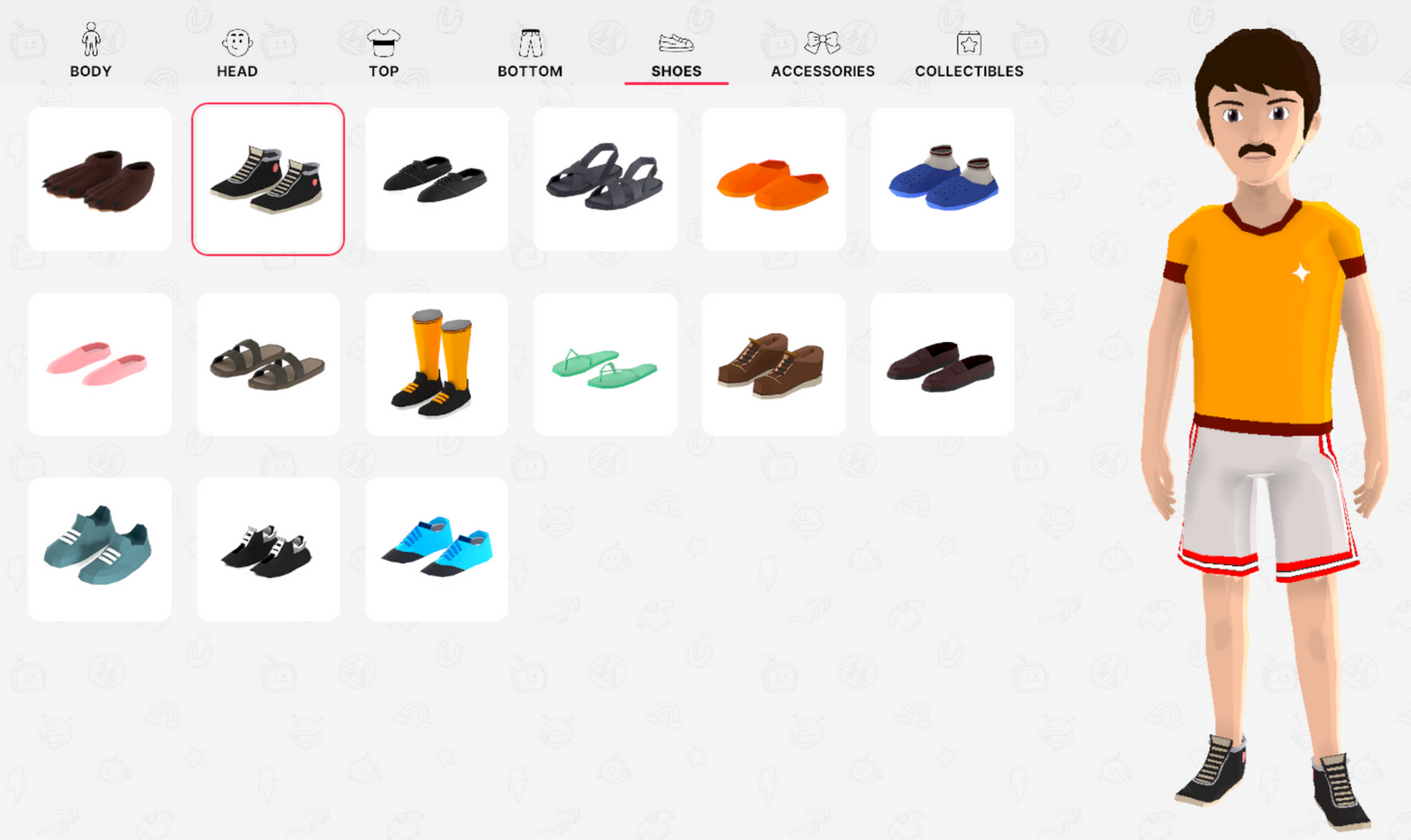Pick the bright blue running shoes
The image size is (1411, 840).
(437, 549)
